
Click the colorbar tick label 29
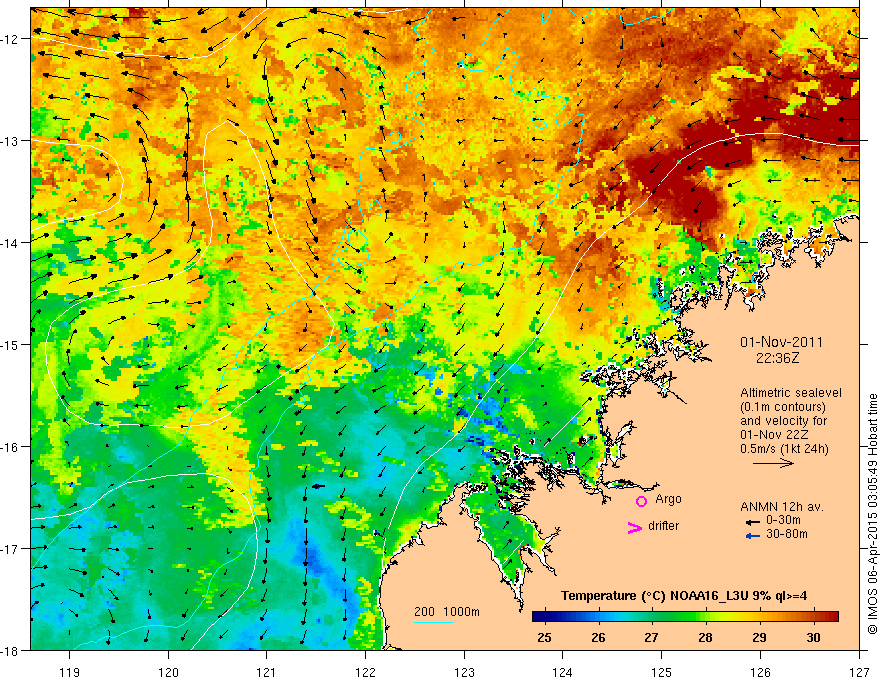pyautogui.click(x=759, y=637)
